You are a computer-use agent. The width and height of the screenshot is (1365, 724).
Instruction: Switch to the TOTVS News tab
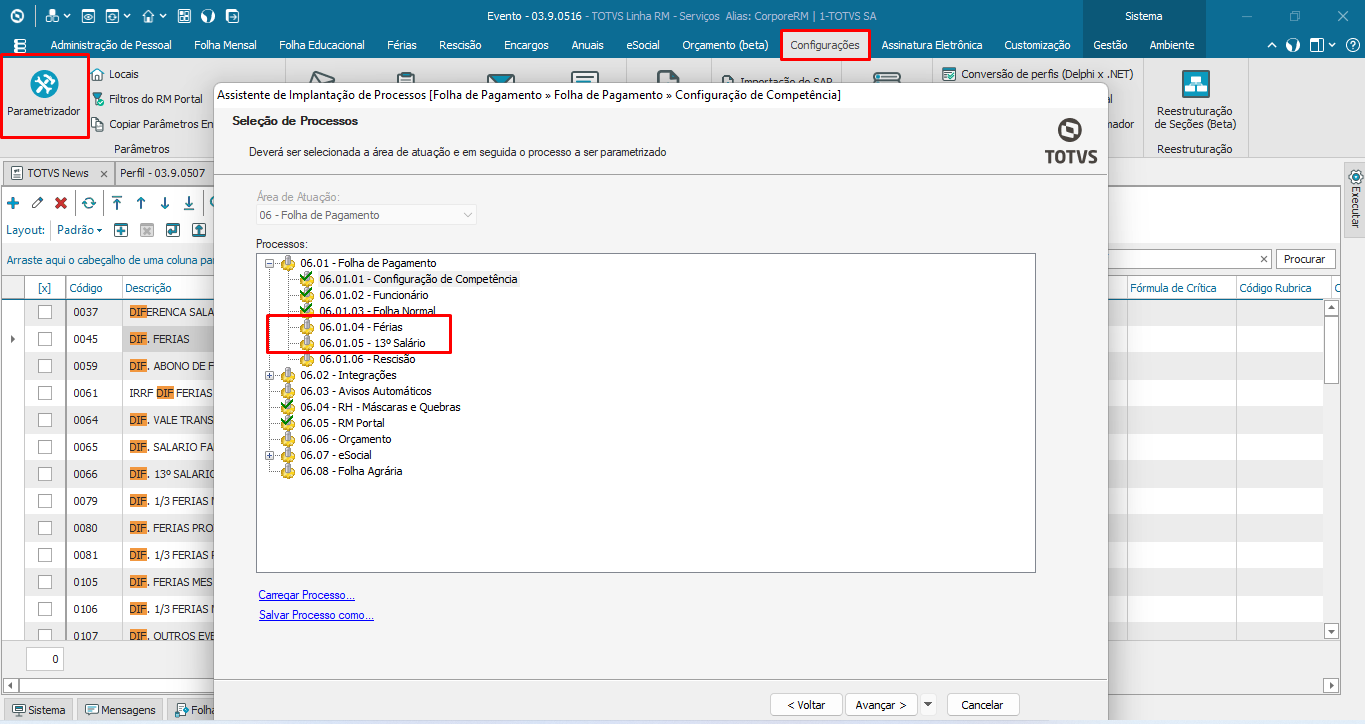pos(58,173)
